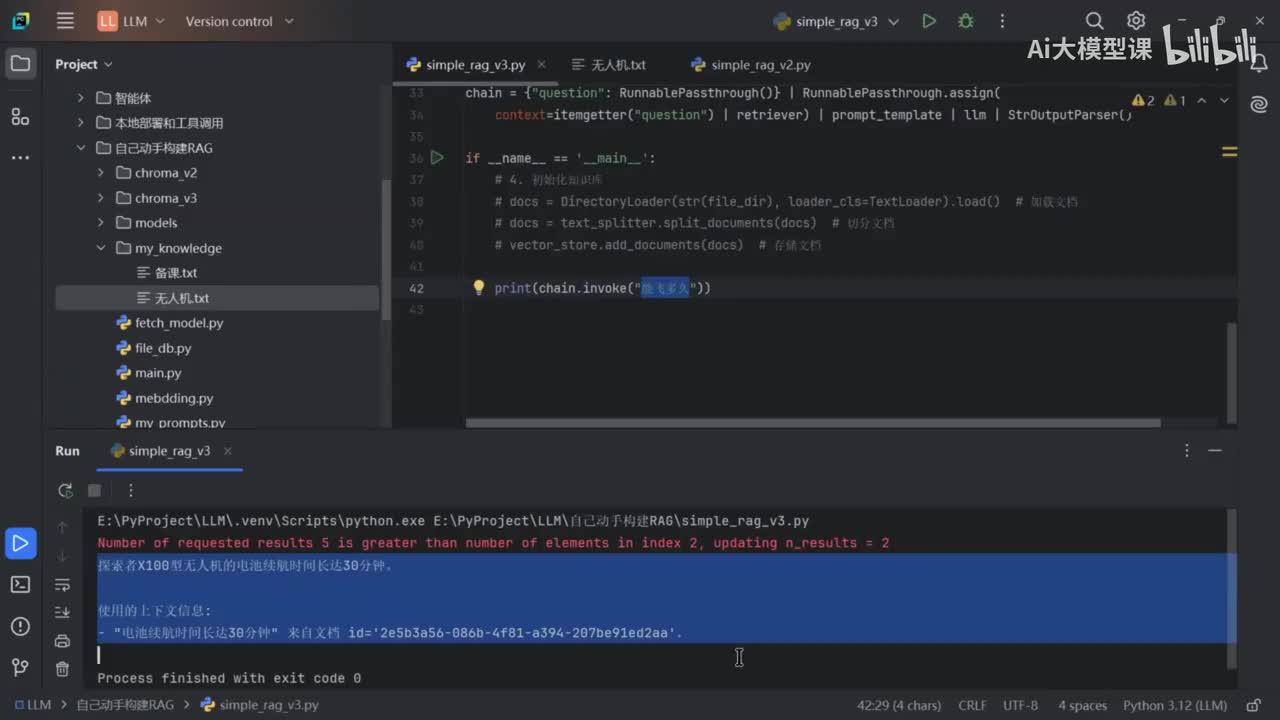Open the warnings inspection widget
1280x720 pixels.
click(1160, 100)
